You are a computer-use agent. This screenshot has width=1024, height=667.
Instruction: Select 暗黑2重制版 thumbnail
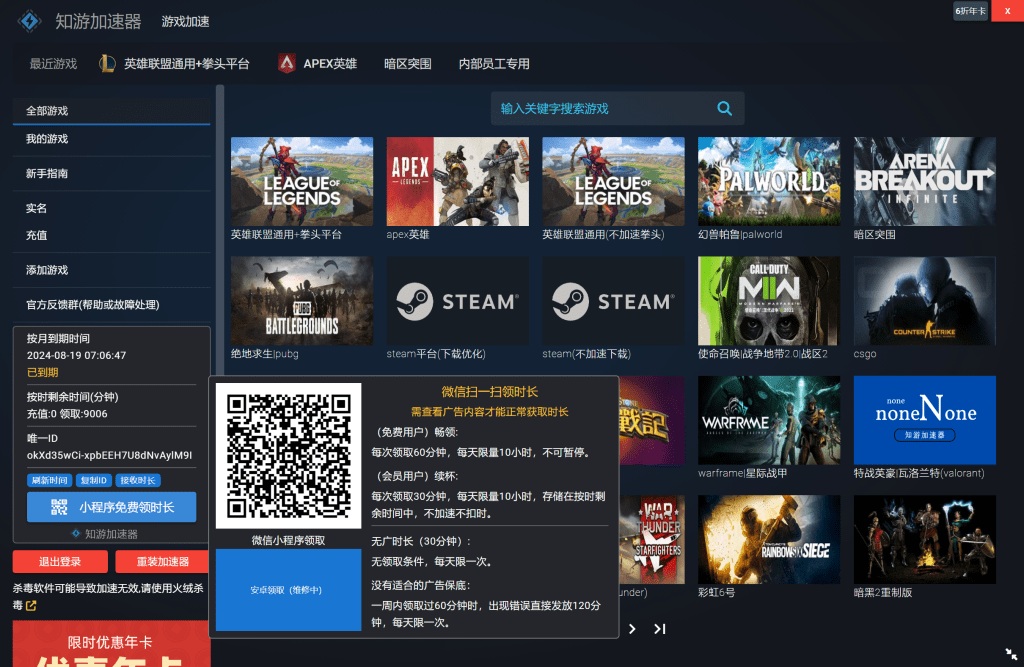pos(925,540)
